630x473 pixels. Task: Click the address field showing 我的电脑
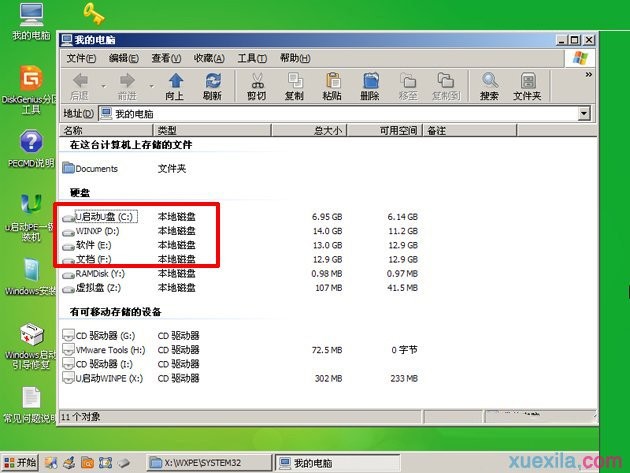tap(338, 114)
